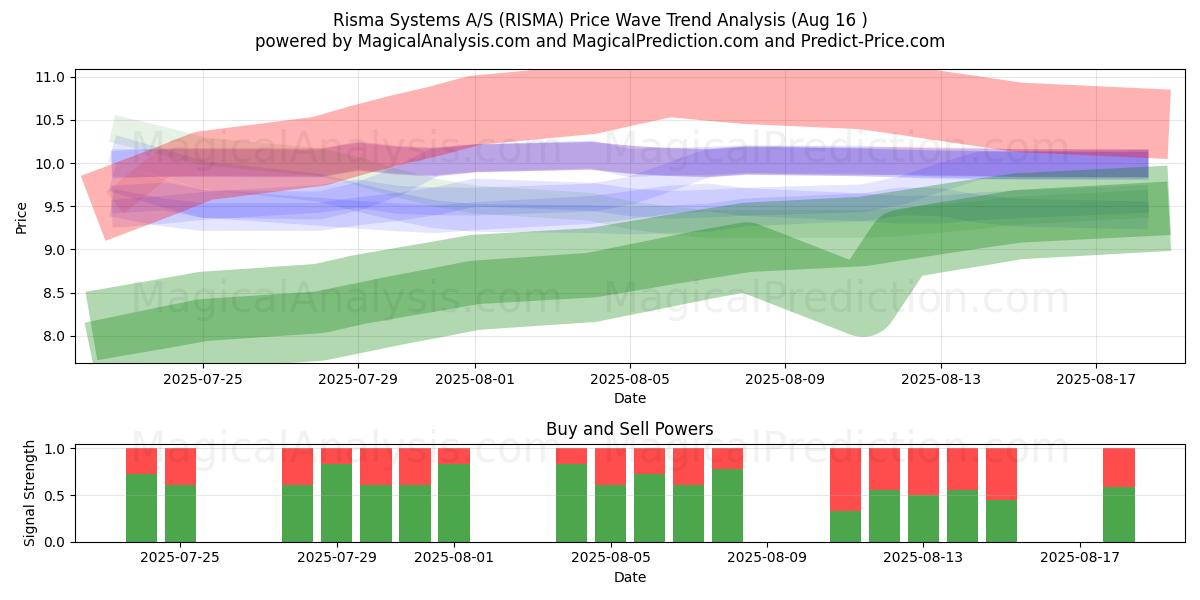Click the 2025-08-13 date under the signal chart
This screenshot has width=1200, height=600.
923,558
